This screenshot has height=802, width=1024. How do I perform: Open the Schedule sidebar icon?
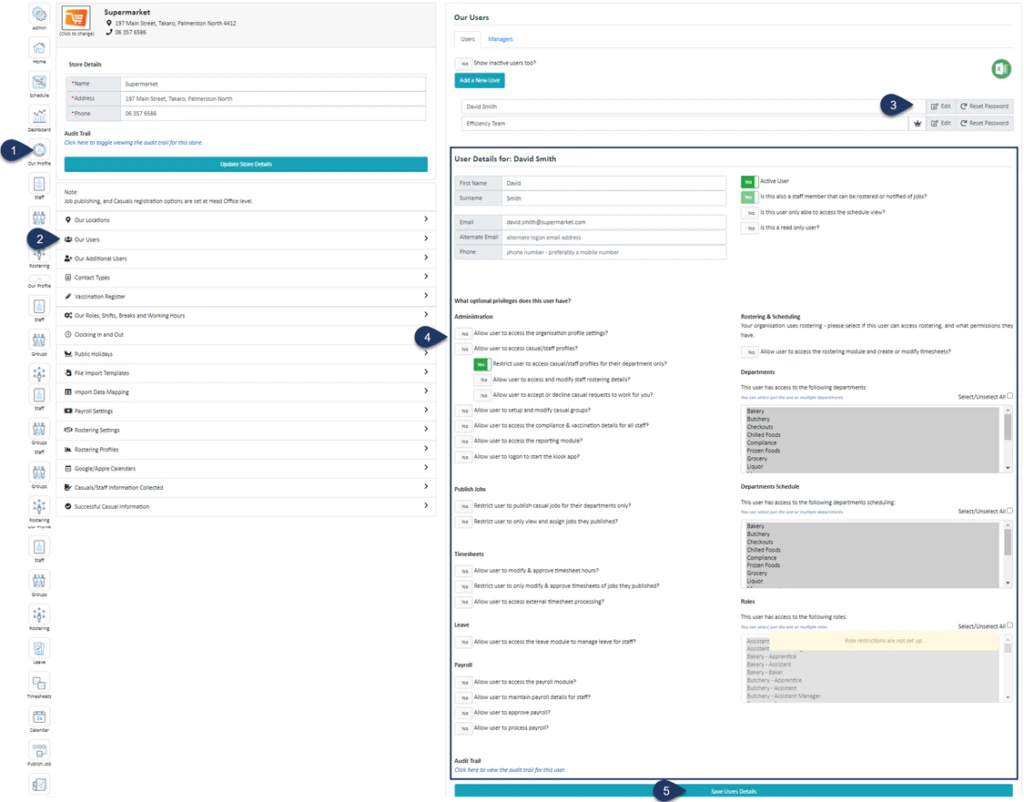pos(39,82)
